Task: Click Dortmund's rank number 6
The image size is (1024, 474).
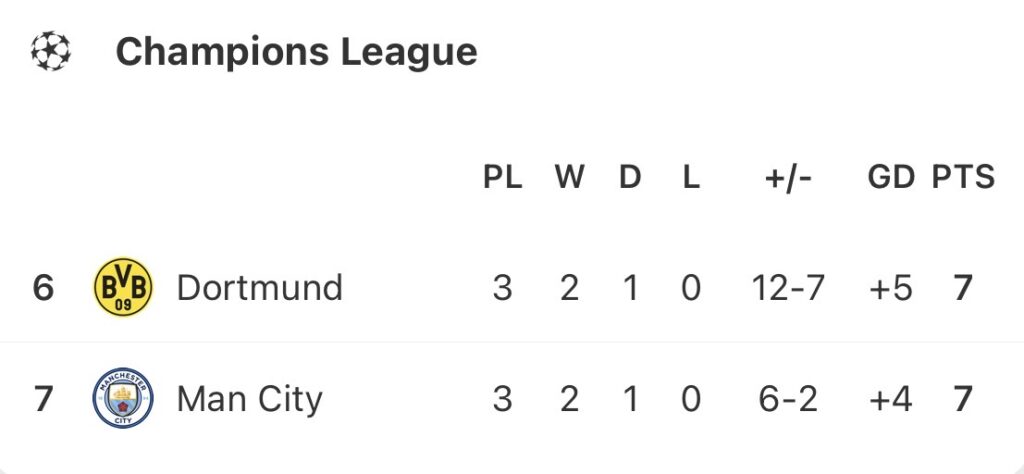Action: pos(43,288)
